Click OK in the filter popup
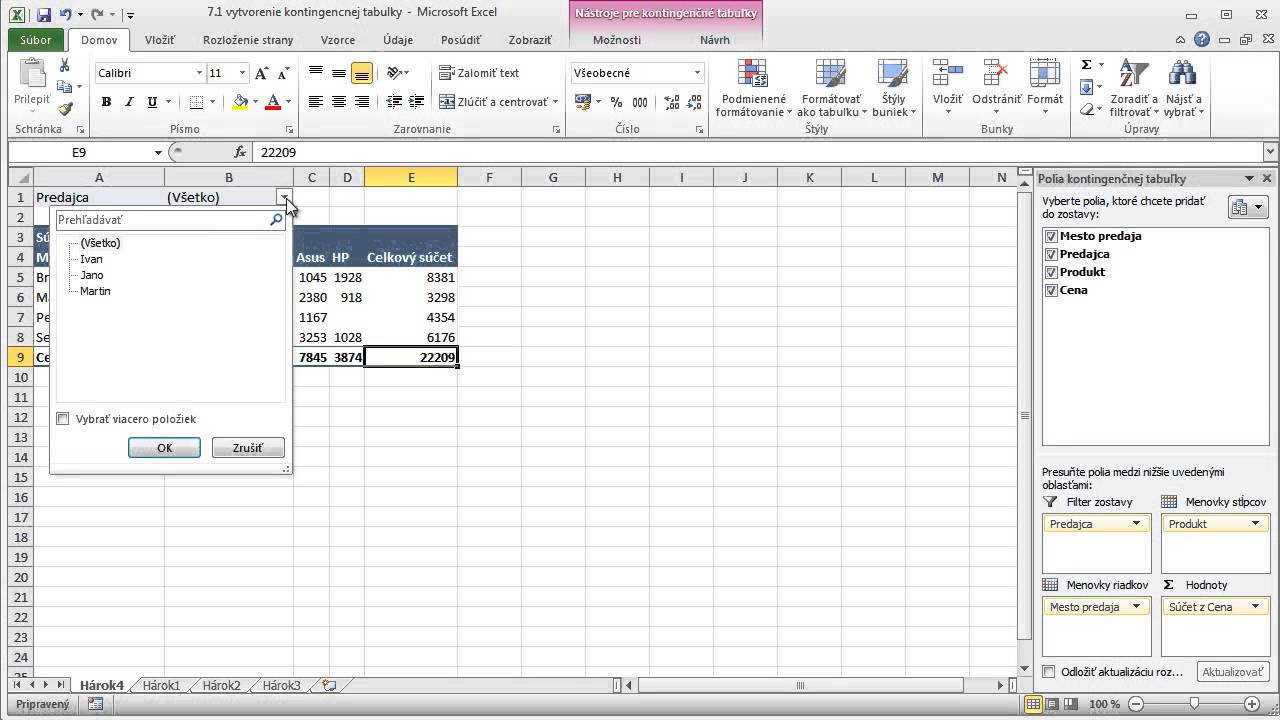This screenshot has height=720, width=1280. [x=165, y=448]
